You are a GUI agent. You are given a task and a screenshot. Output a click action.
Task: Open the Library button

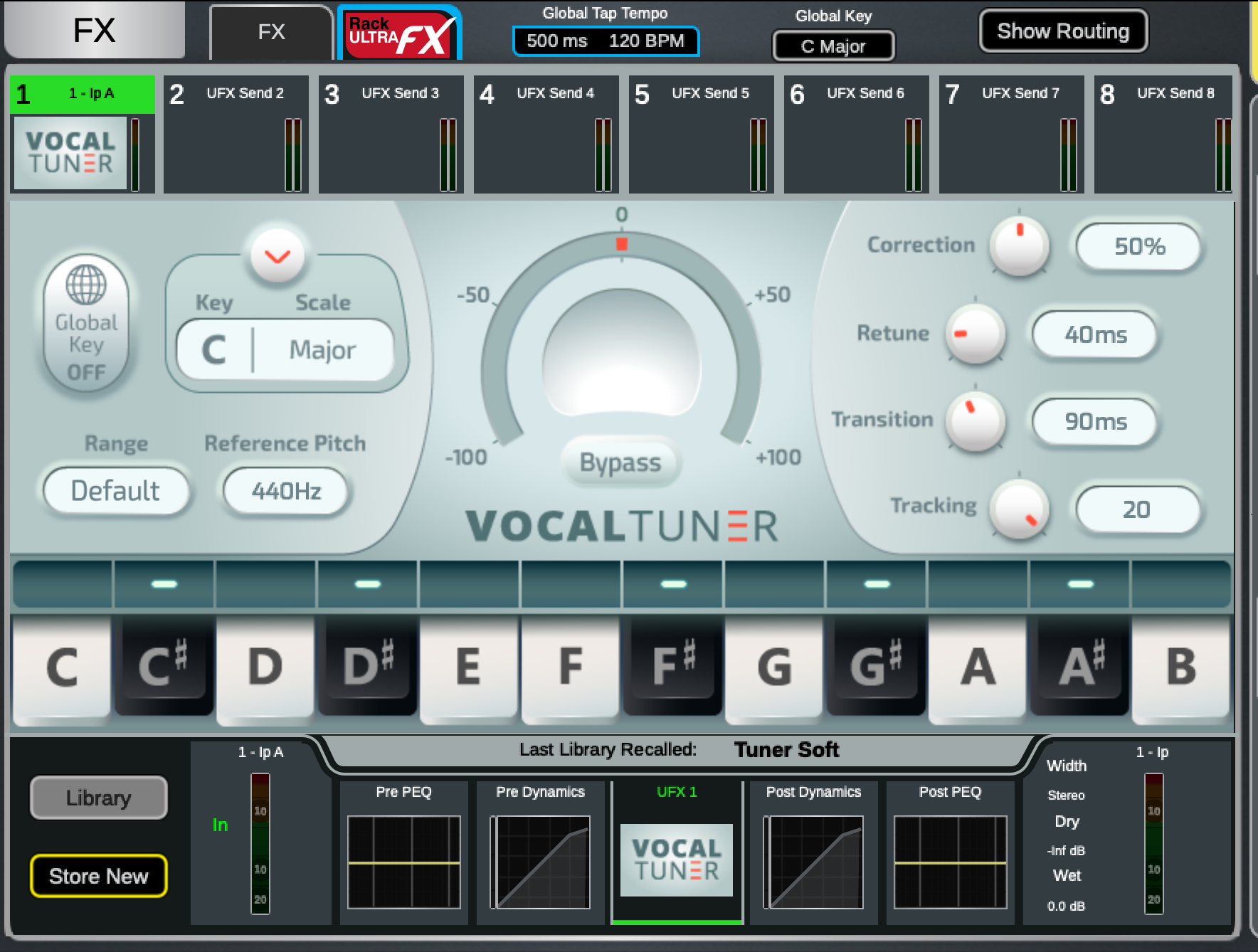pos(99,798)
